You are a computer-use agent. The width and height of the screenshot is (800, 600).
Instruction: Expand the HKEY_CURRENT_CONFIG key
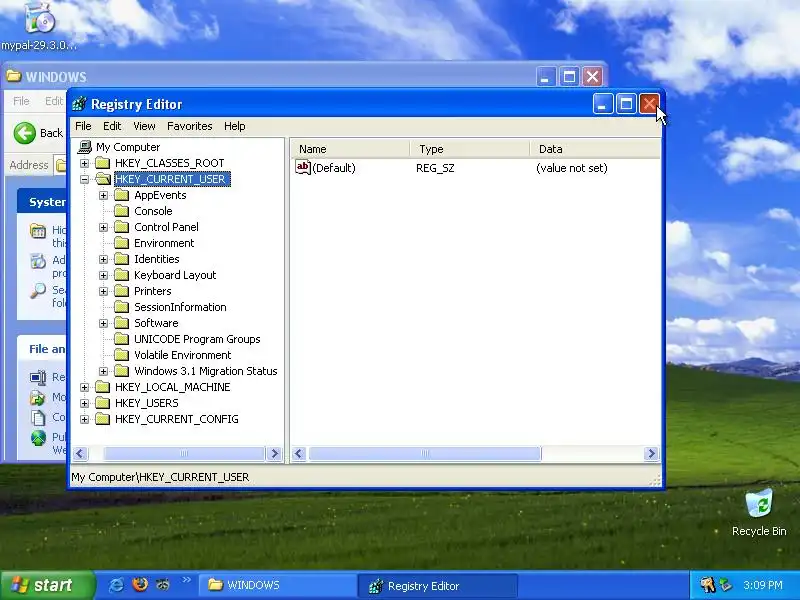[x=84, y=419]
